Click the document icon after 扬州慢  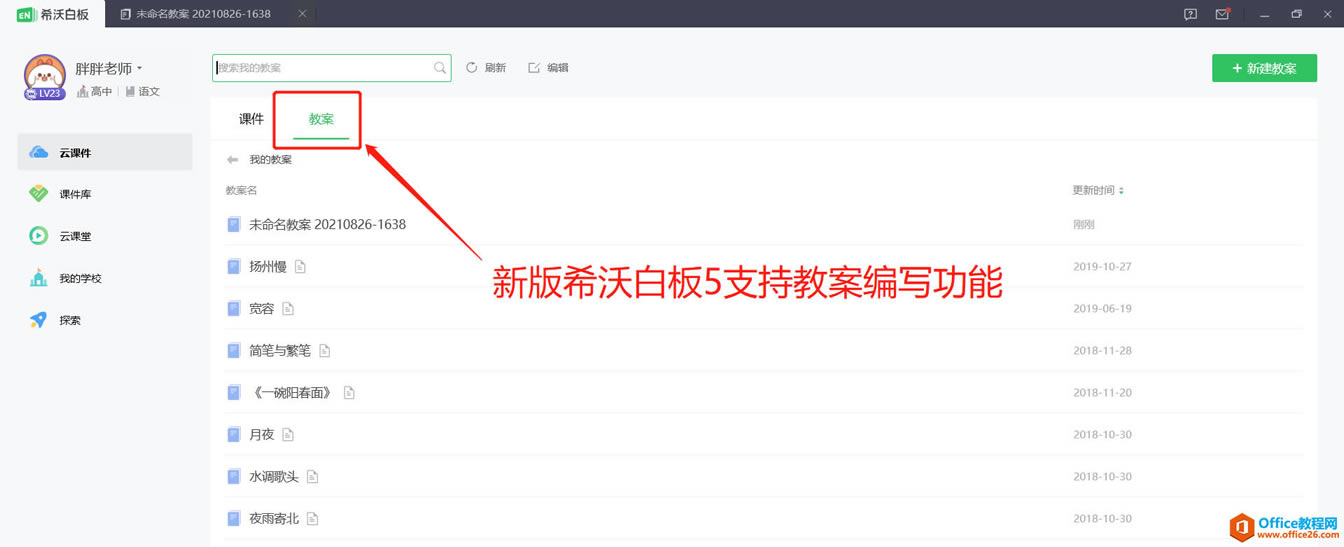pyautogui.click(x=300, y=267)
